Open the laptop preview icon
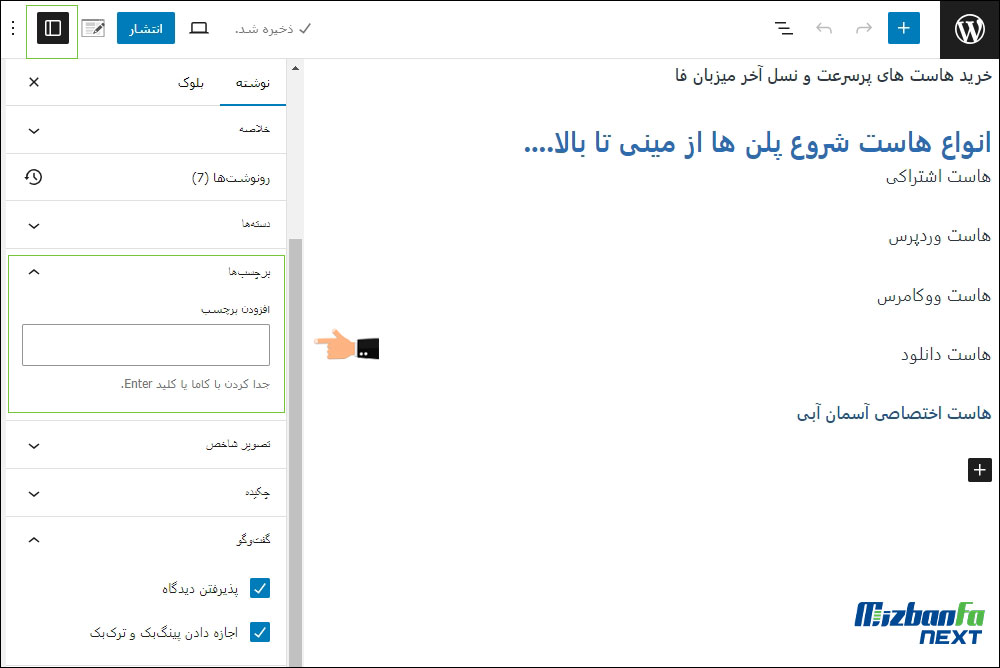 tap(199, 28)
